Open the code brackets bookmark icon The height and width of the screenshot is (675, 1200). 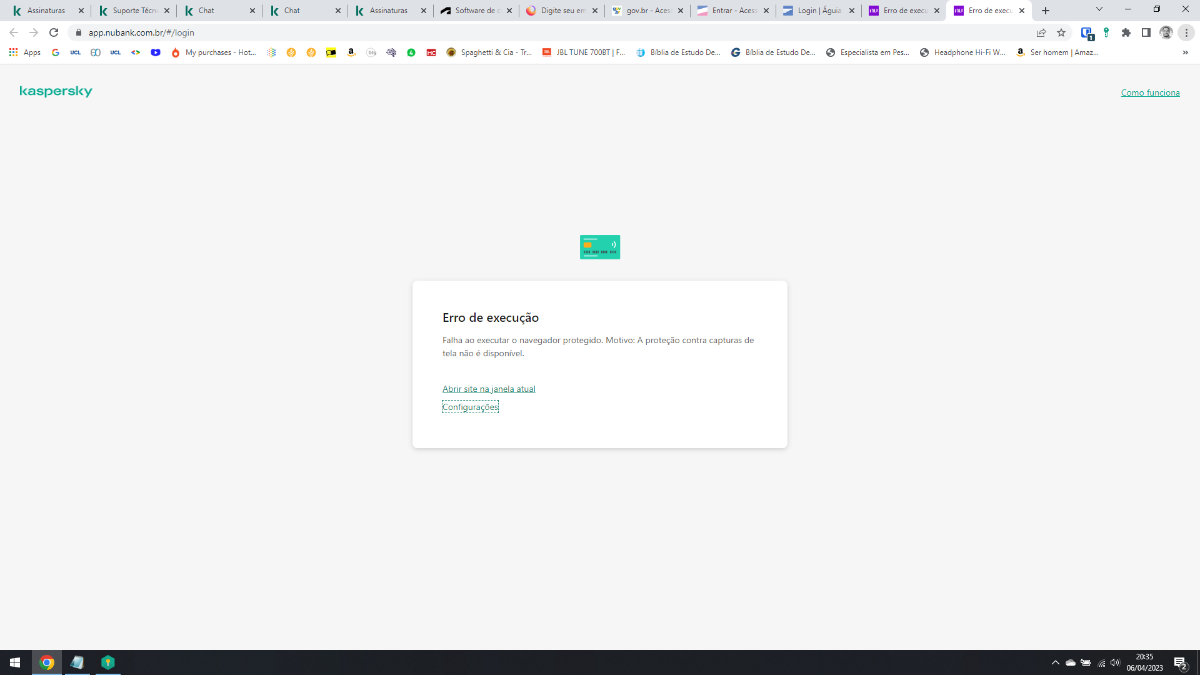pyautogui.click(x=135, y=52)
